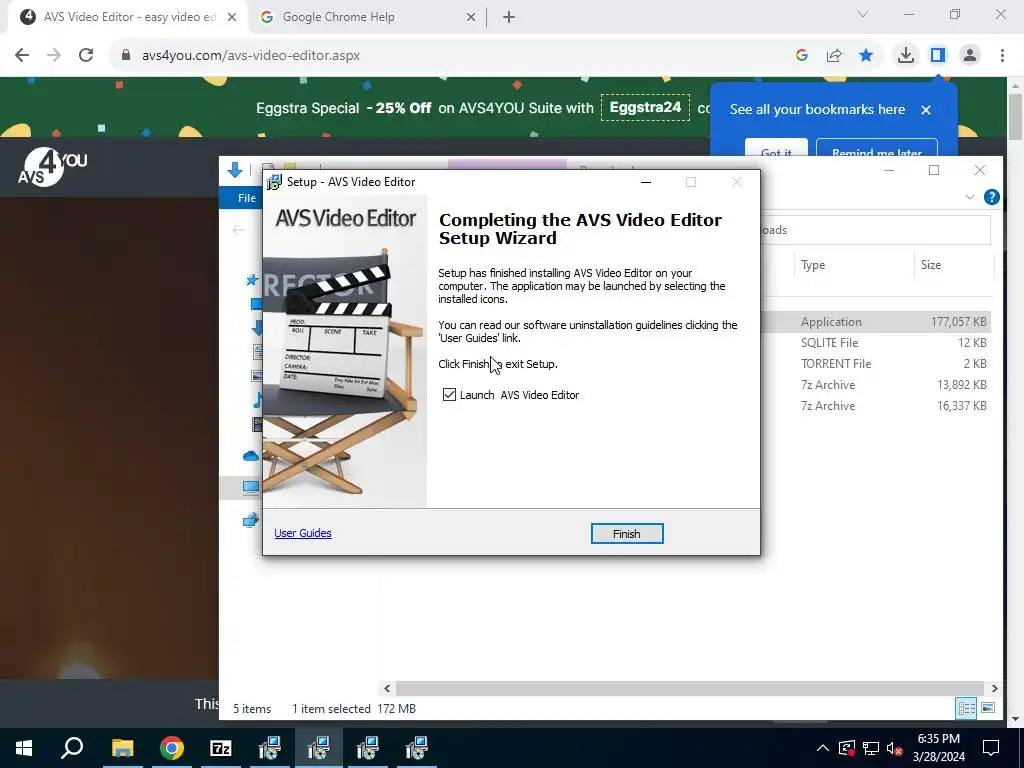Click the Google icon in address bar
Viewport: 1024px width, 768px height.
coord(802,56)
